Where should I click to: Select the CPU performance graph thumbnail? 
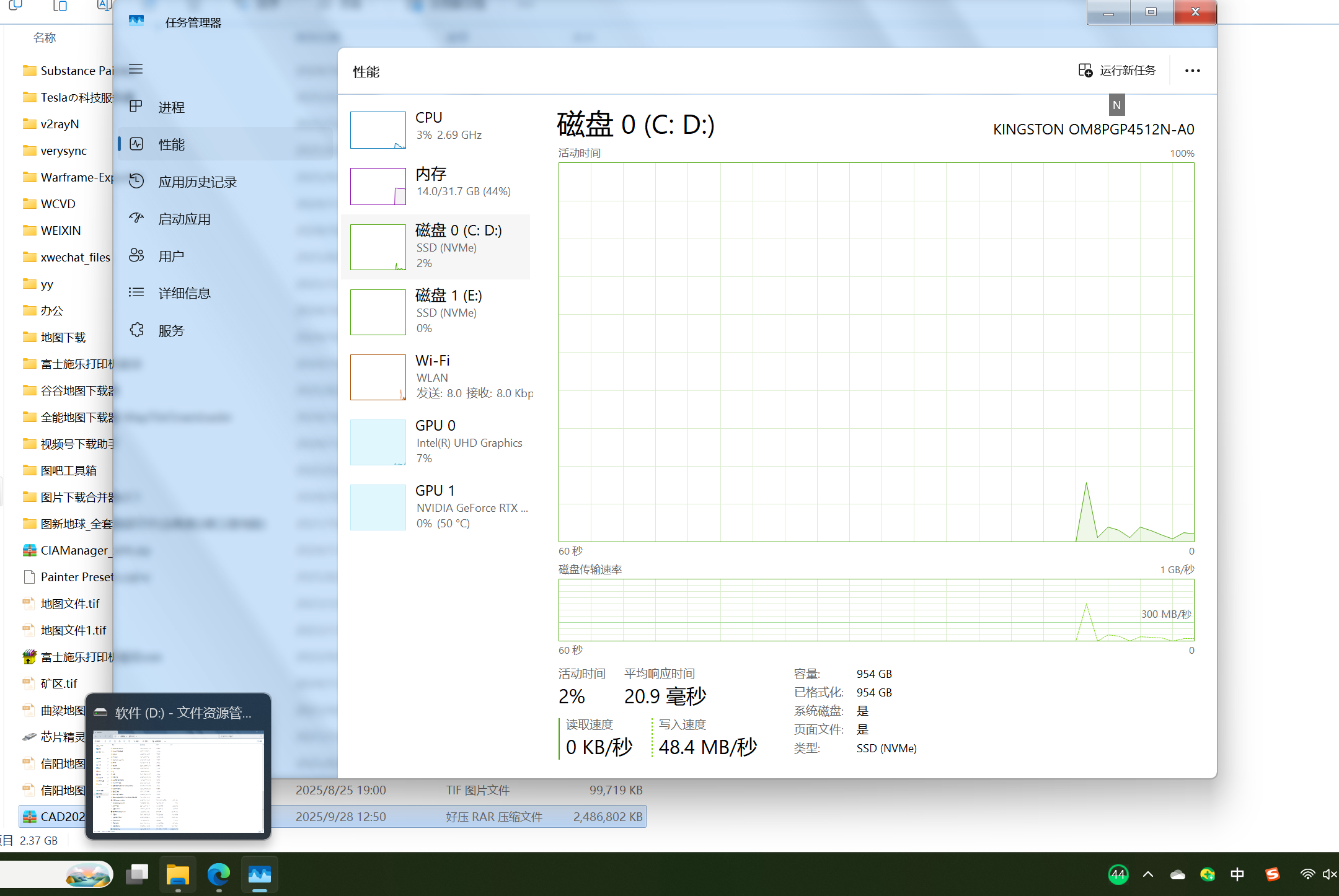point(378,130)
